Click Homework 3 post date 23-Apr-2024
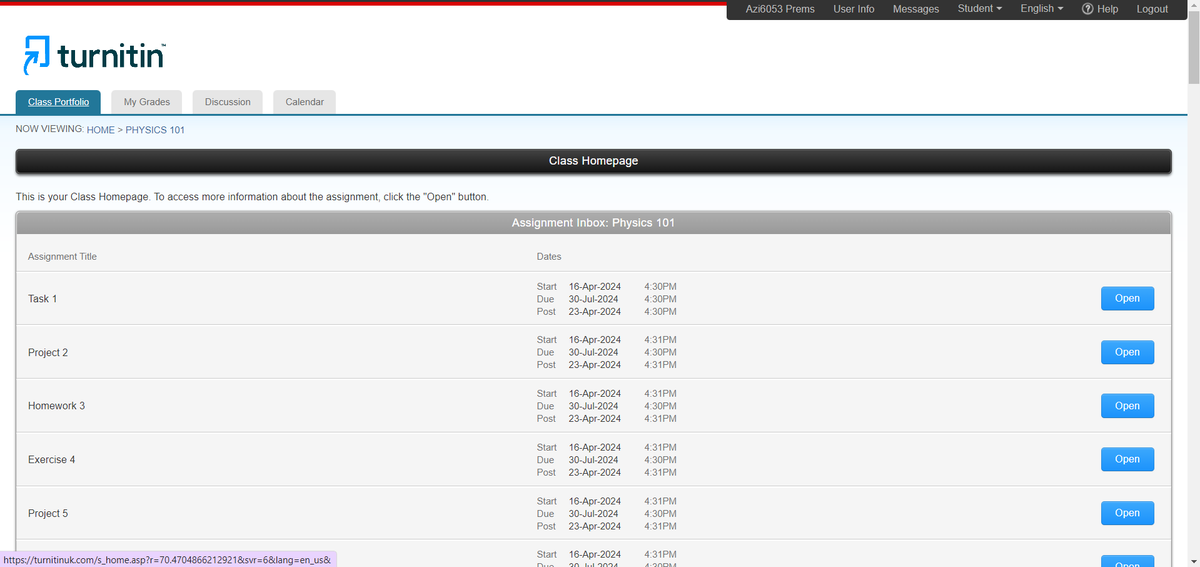 (x=595, y=419)
